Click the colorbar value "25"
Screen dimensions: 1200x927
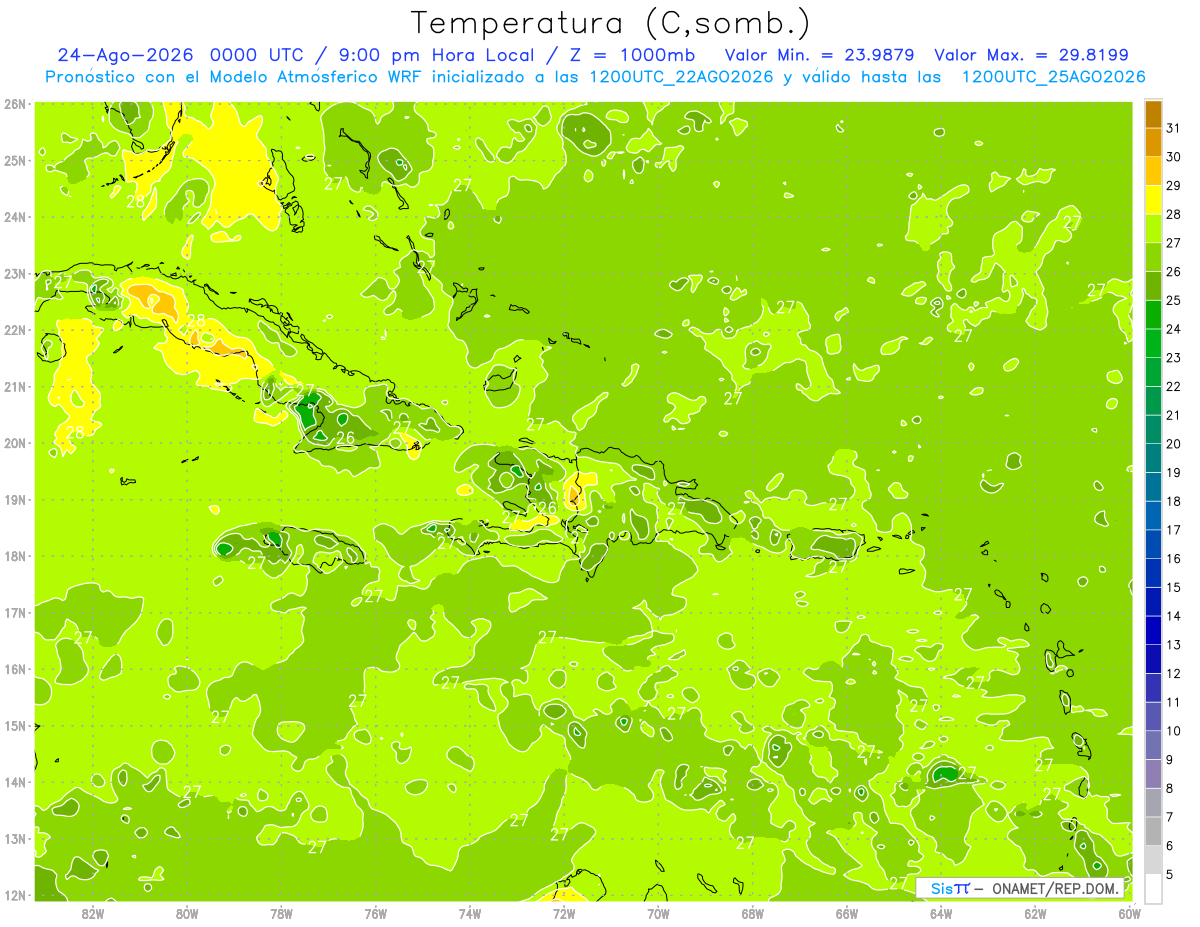1173,300
